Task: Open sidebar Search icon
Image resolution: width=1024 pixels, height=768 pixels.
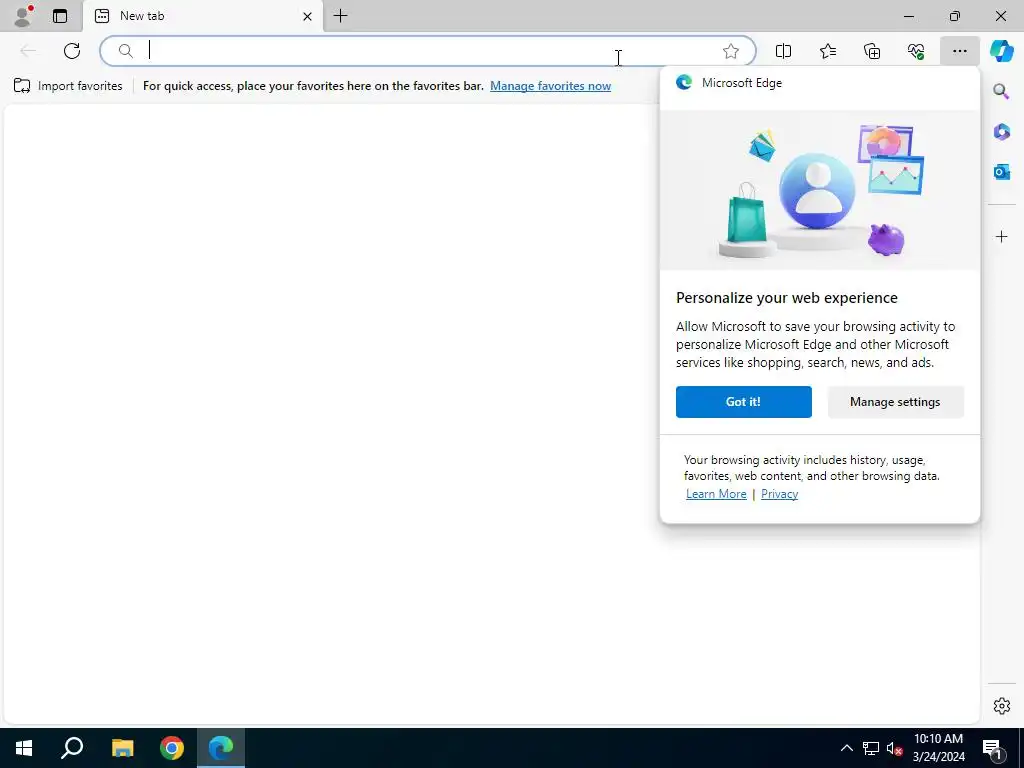Action: (x=1001, y=91)
